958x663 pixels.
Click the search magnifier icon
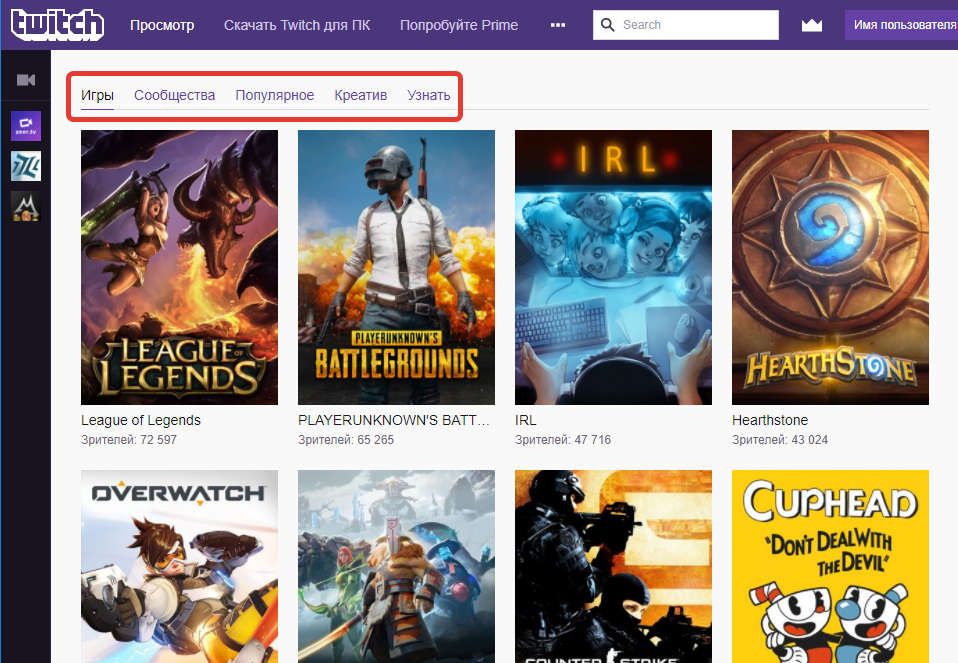point(607,25)
